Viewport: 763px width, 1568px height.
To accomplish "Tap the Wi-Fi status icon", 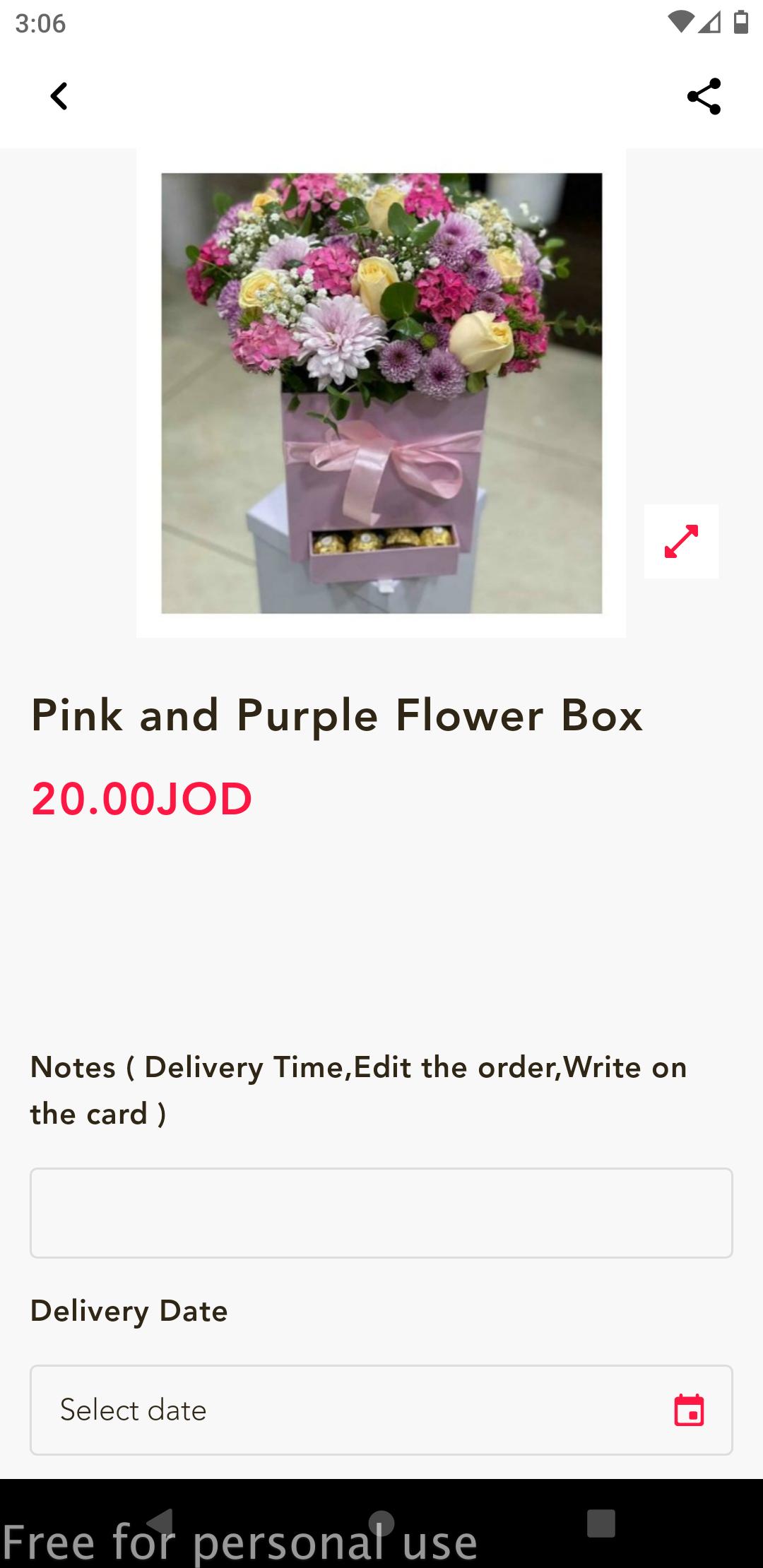I will point(680,23).
